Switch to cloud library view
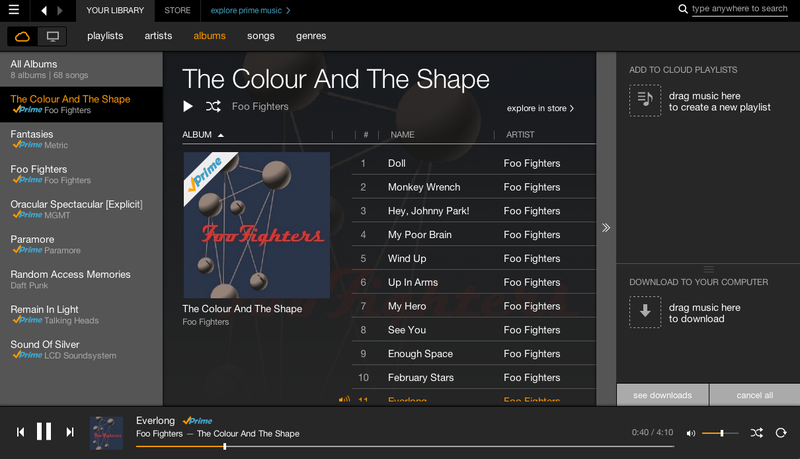Viewport: 800px width, 459px height. coord(22,36)
